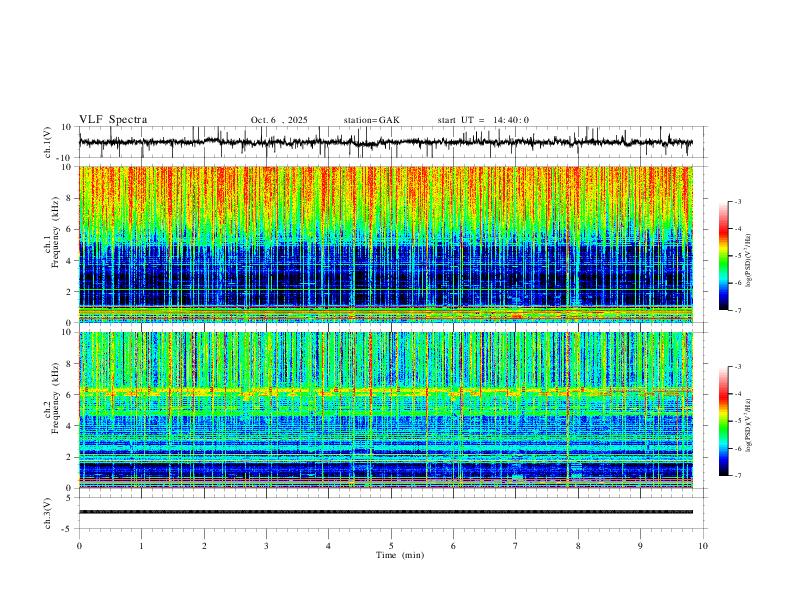
Task: Click the ch.1 "Frequency (kHz)" axis label
Action: point(56,233)
